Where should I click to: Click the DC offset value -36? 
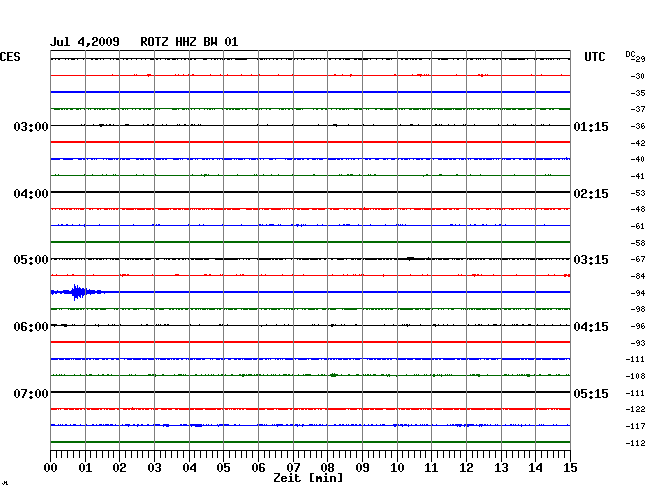point(638,126)
